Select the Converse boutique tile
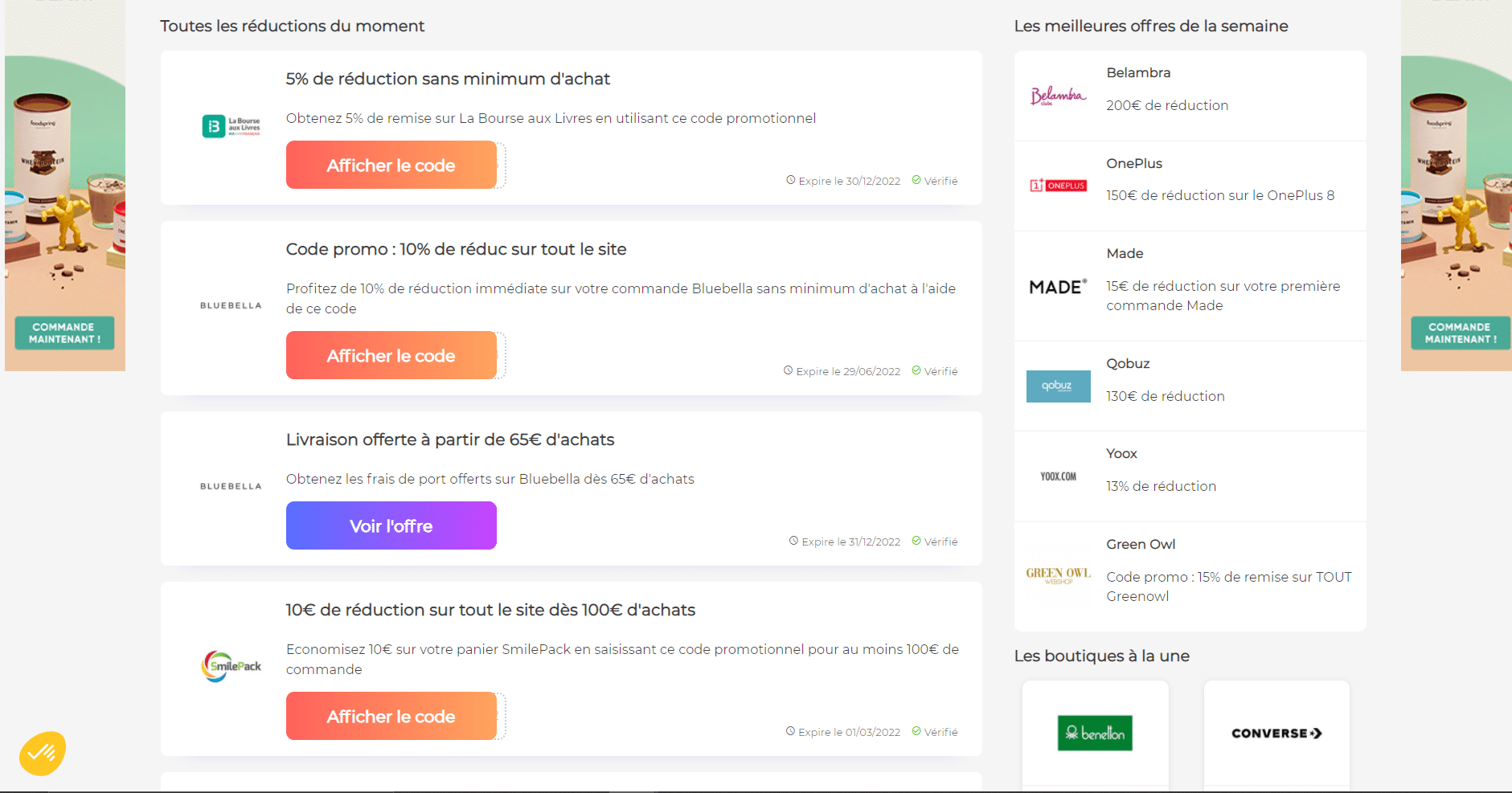 click(1276, 733)
